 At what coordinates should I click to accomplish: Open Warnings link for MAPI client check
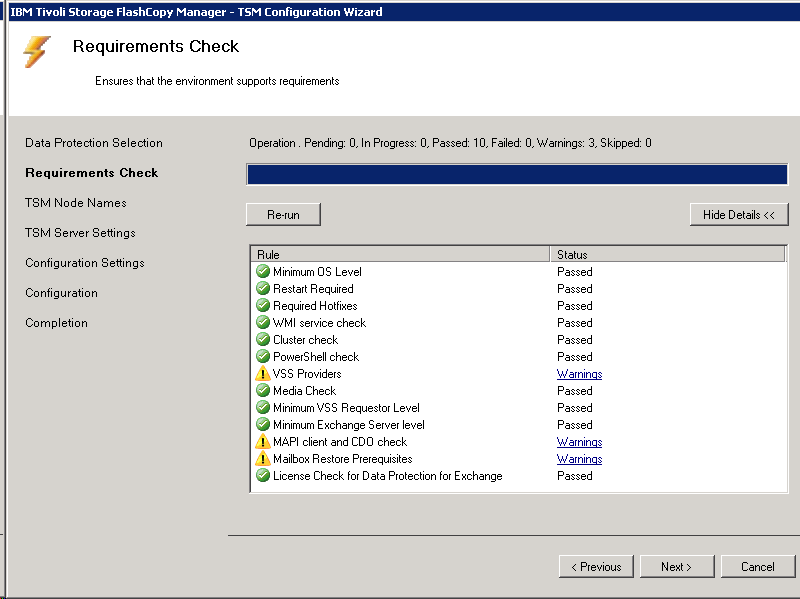(x=579, y=442)
